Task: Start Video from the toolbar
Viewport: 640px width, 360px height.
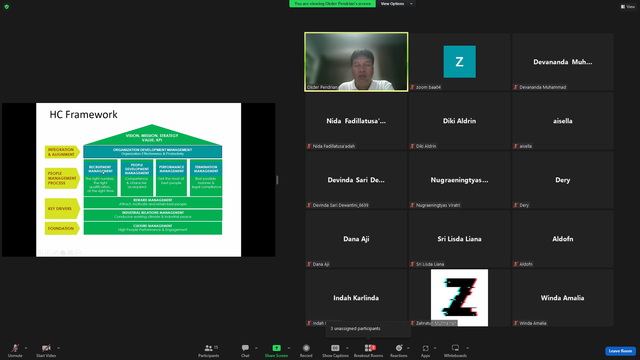Action: pyautogui.click(x=46, y=350)
